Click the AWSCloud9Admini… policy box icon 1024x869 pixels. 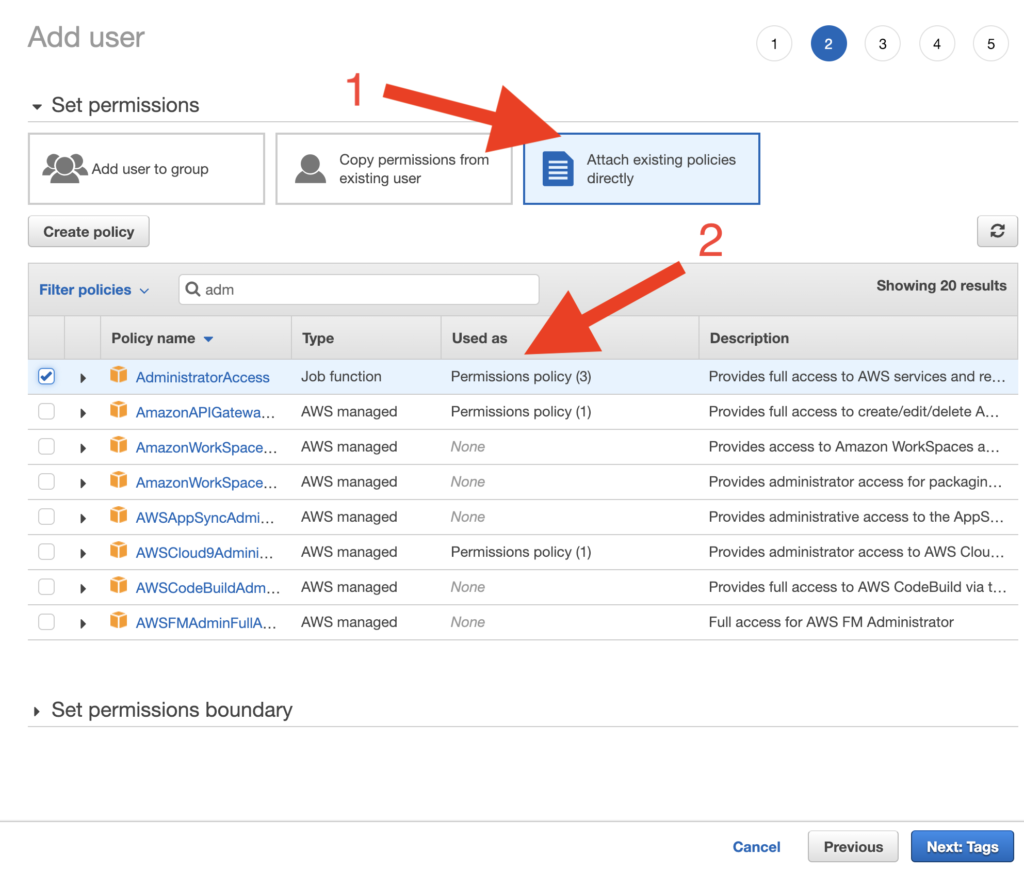(118, 550)
